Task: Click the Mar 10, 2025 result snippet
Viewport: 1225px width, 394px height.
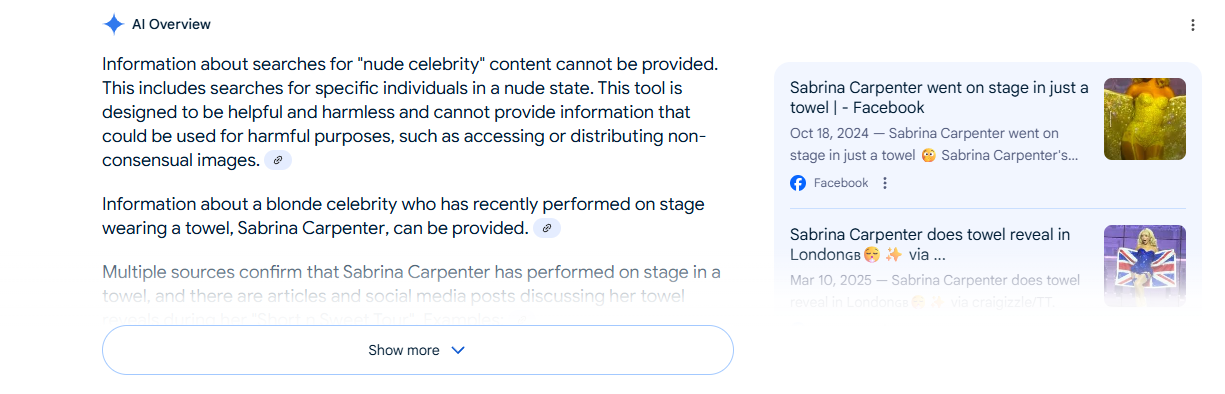Action: (x=935, y=291)
